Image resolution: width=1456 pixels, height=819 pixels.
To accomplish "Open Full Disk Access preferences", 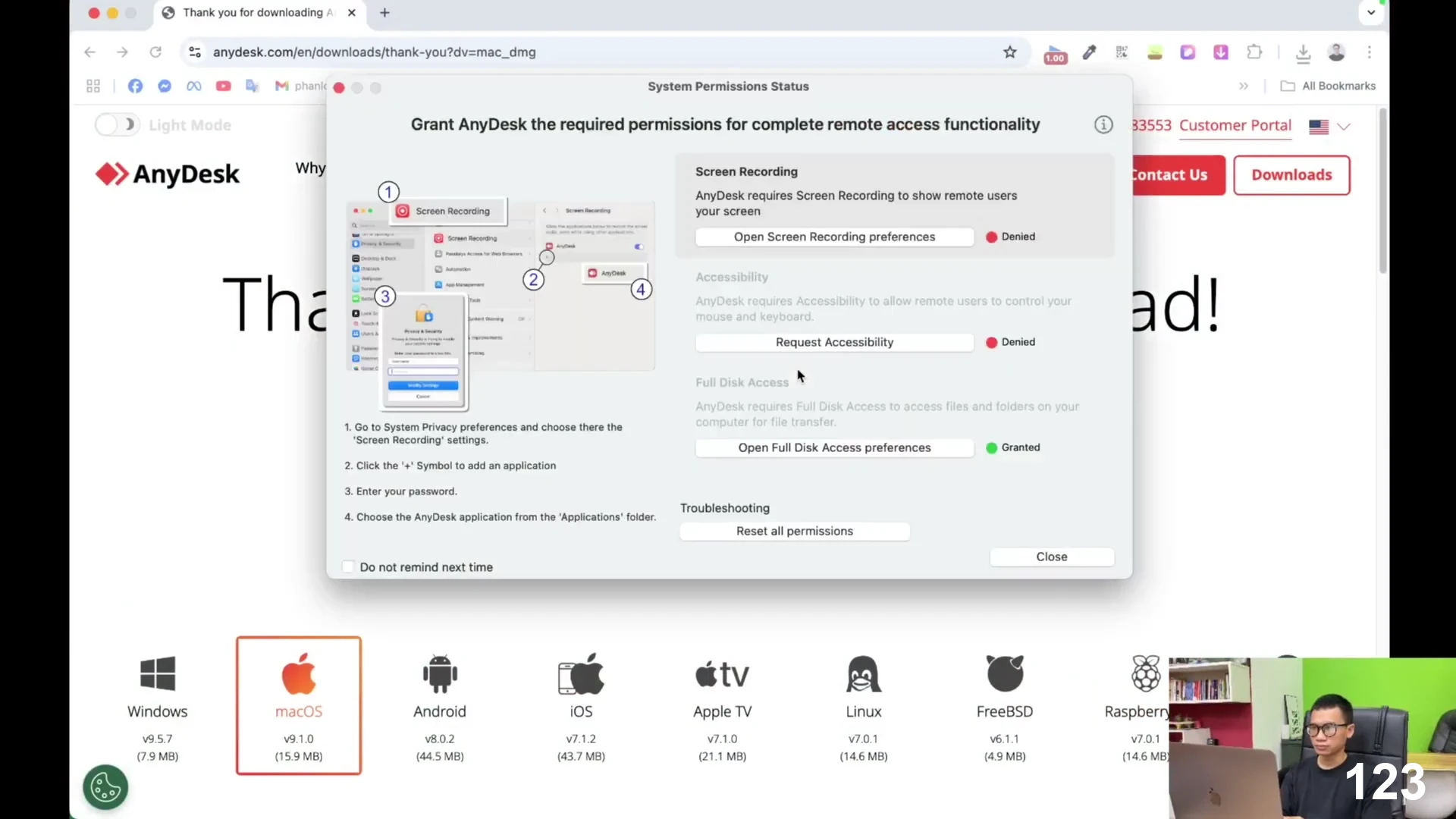I will 834,447.
